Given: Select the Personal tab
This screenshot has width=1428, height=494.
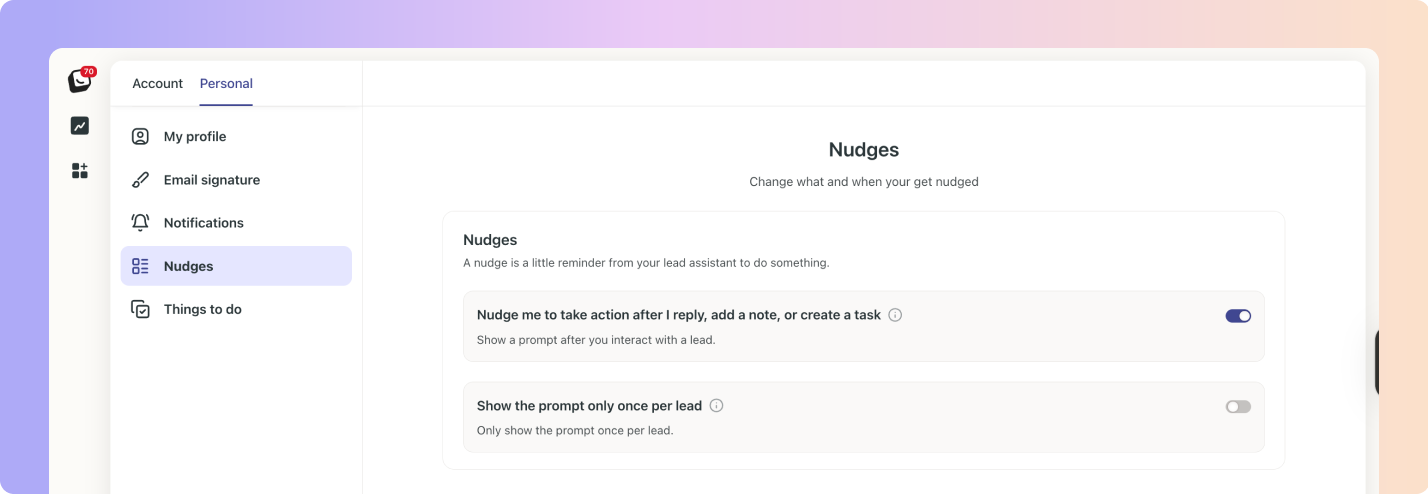Looking at the screenshot, I should (x=226, y=84).
